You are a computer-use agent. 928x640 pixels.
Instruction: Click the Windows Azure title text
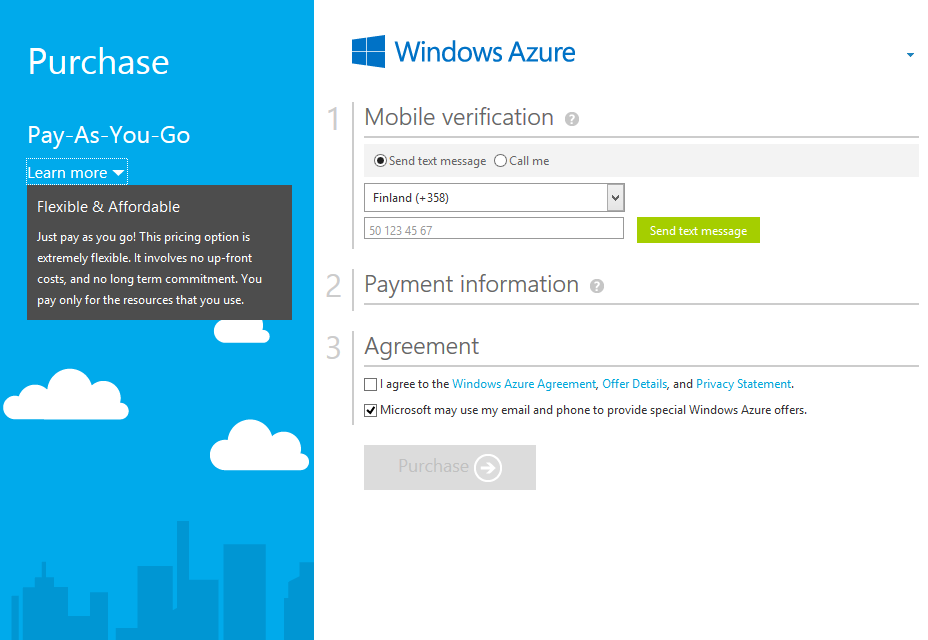click(x=485, y=52)
